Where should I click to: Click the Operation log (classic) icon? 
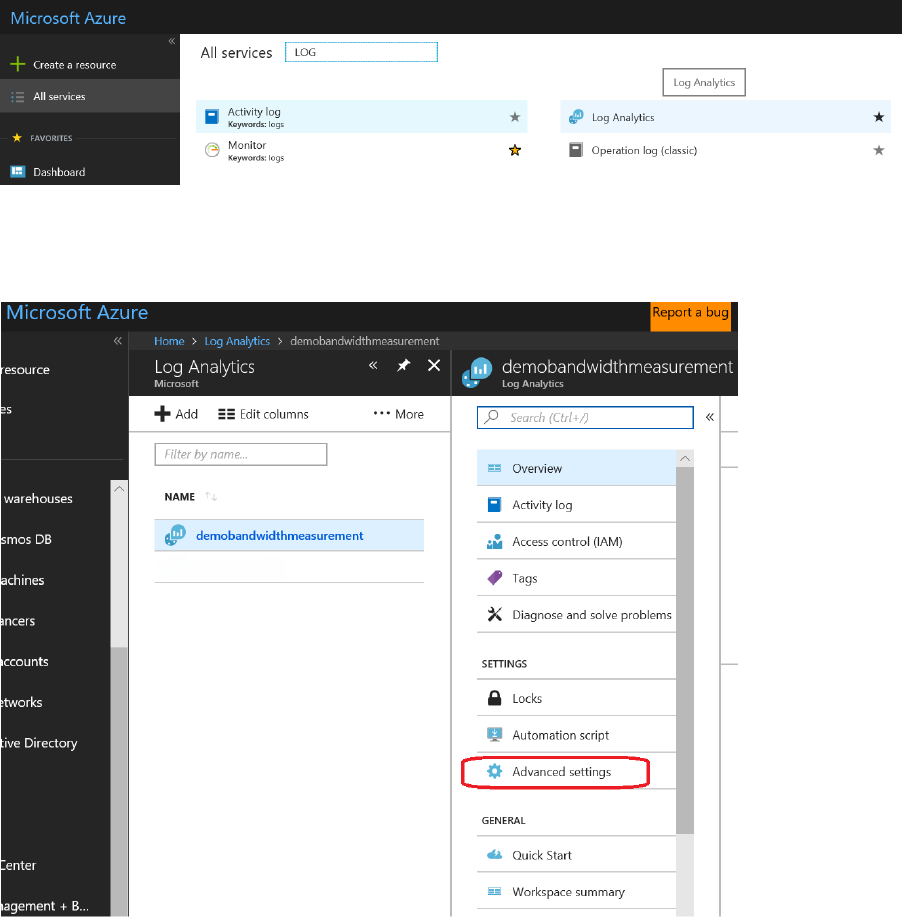[x=576, y=150]
